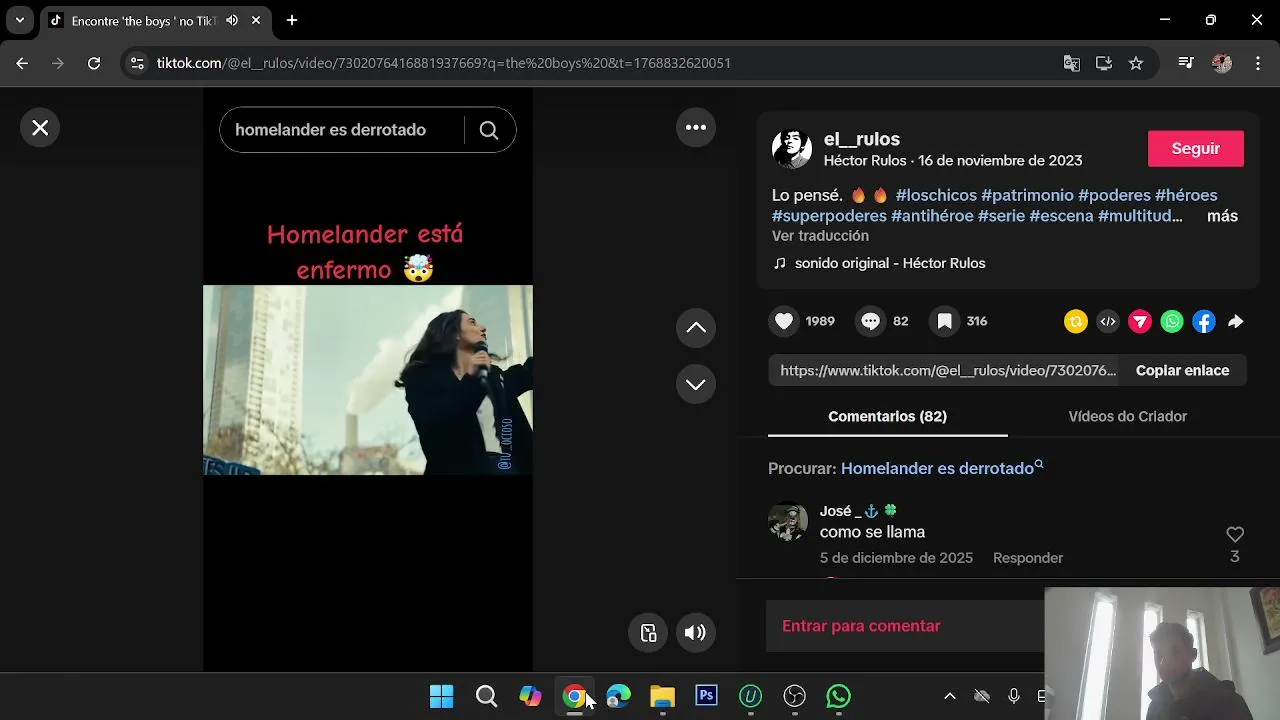Open File Explorer from taskbar

click(662, 696)
